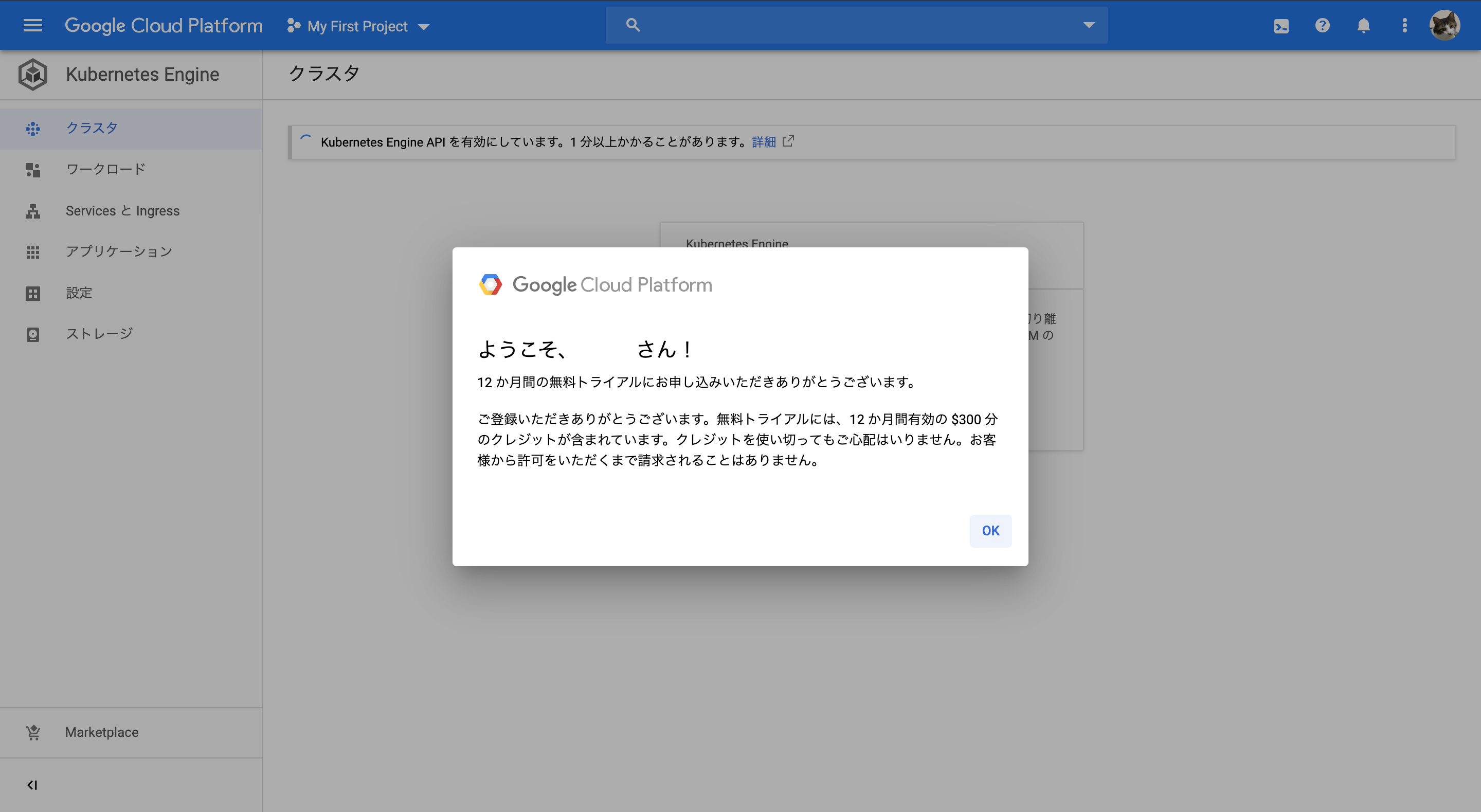
Task: Show notifications bell
Action: click(1363, 25)
